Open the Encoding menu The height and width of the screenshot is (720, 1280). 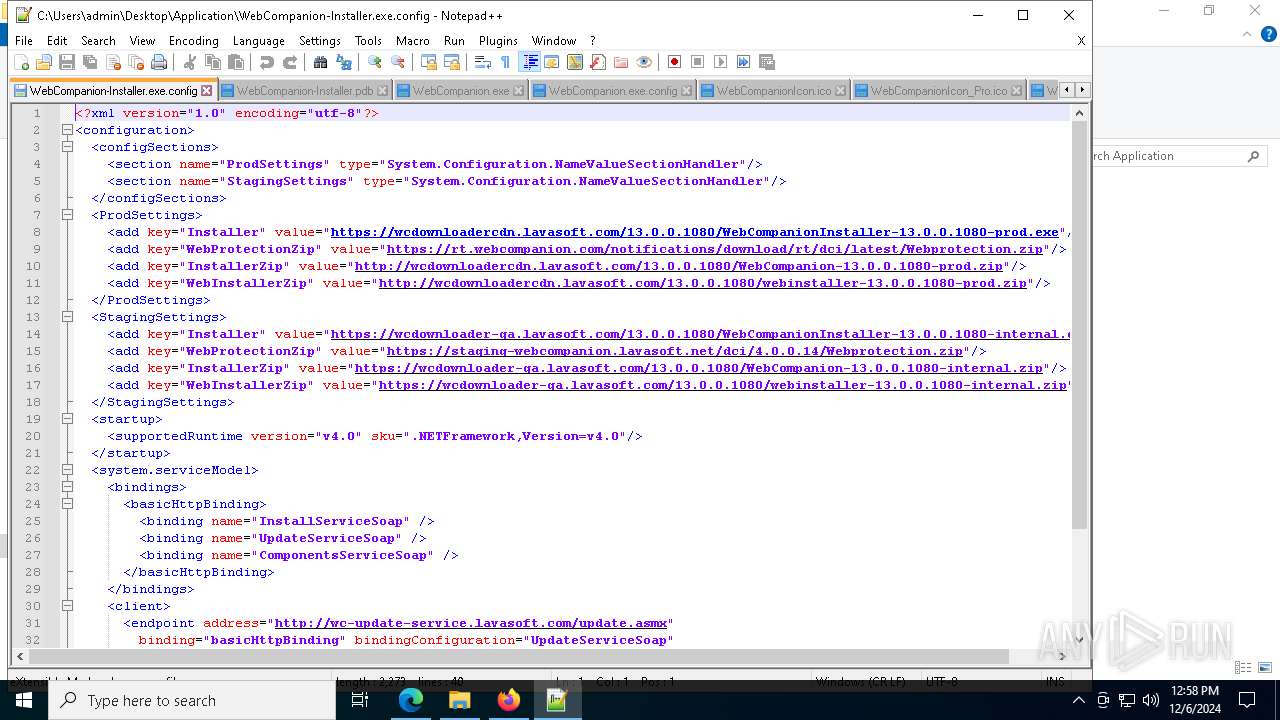(x=194, y=41)
